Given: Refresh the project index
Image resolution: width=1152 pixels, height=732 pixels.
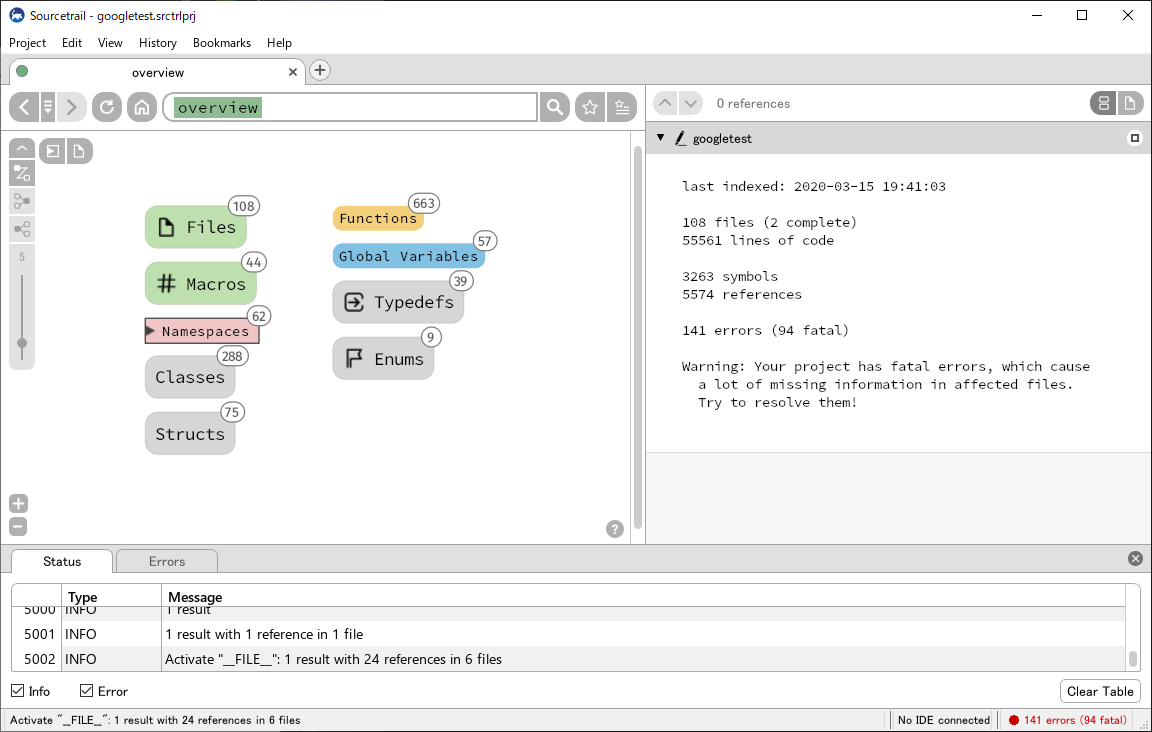Looking at the screenshot, I should tap(107, 107).
